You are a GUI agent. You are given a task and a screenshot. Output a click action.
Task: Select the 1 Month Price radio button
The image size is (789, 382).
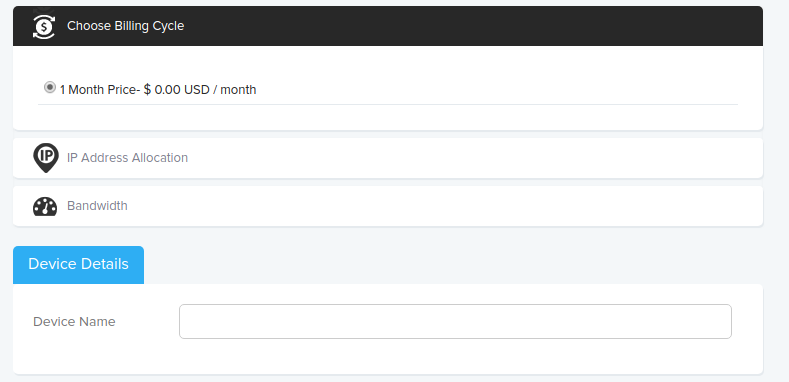coord(49,88)
